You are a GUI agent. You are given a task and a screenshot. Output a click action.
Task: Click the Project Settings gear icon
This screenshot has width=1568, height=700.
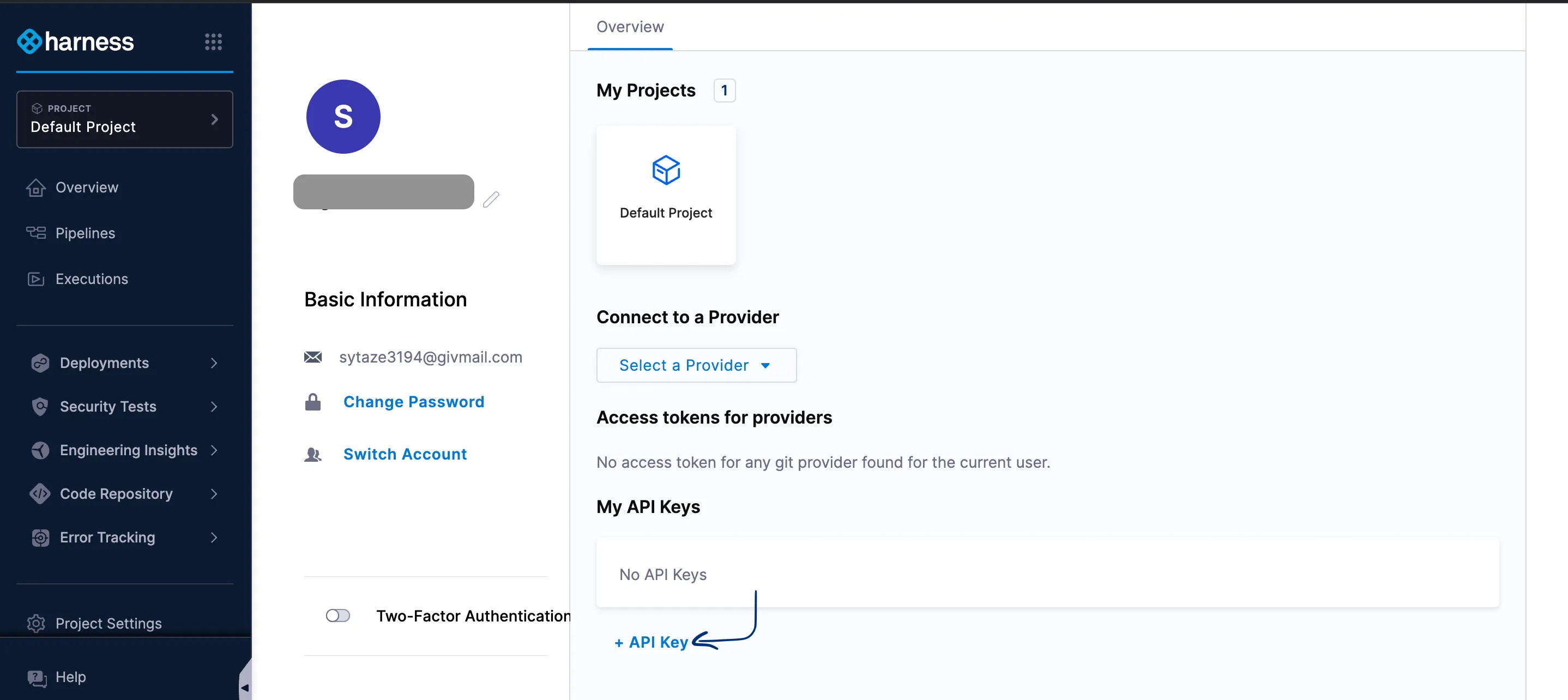coord(36,623)
